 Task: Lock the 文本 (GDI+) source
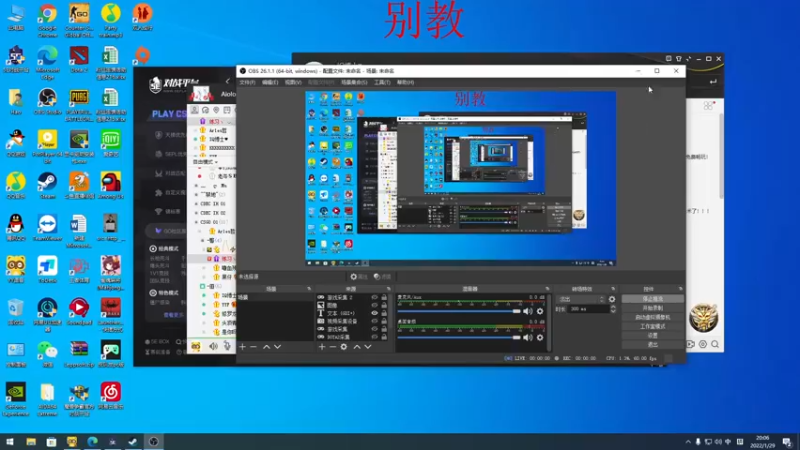384,313
